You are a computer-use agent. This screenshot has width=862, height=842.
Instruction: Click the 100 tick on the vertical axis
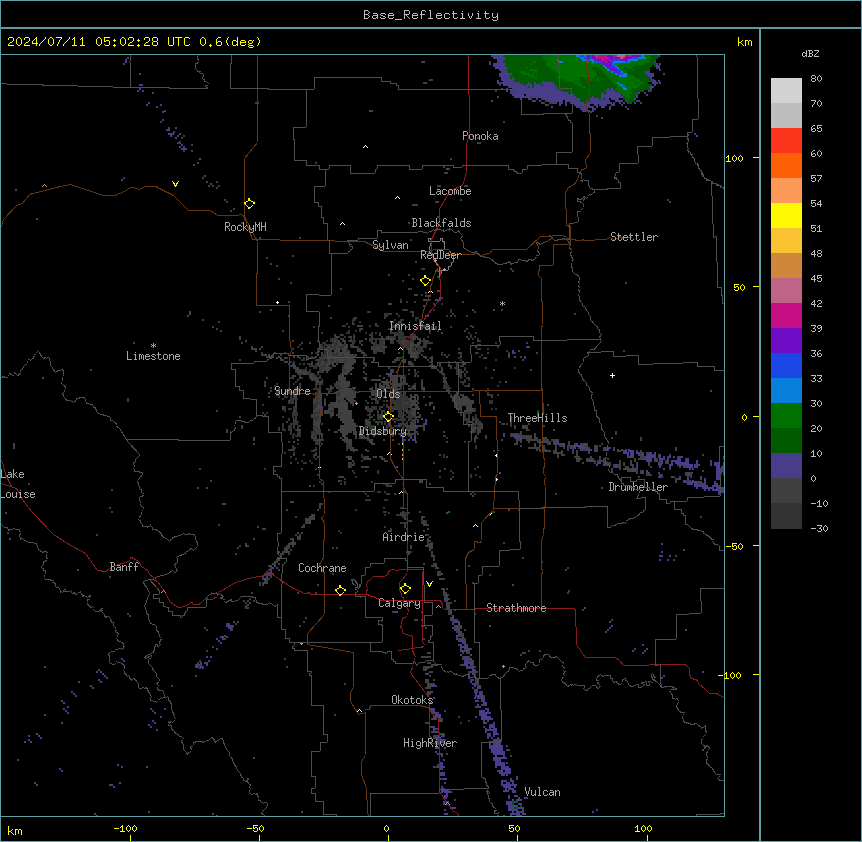734,158
